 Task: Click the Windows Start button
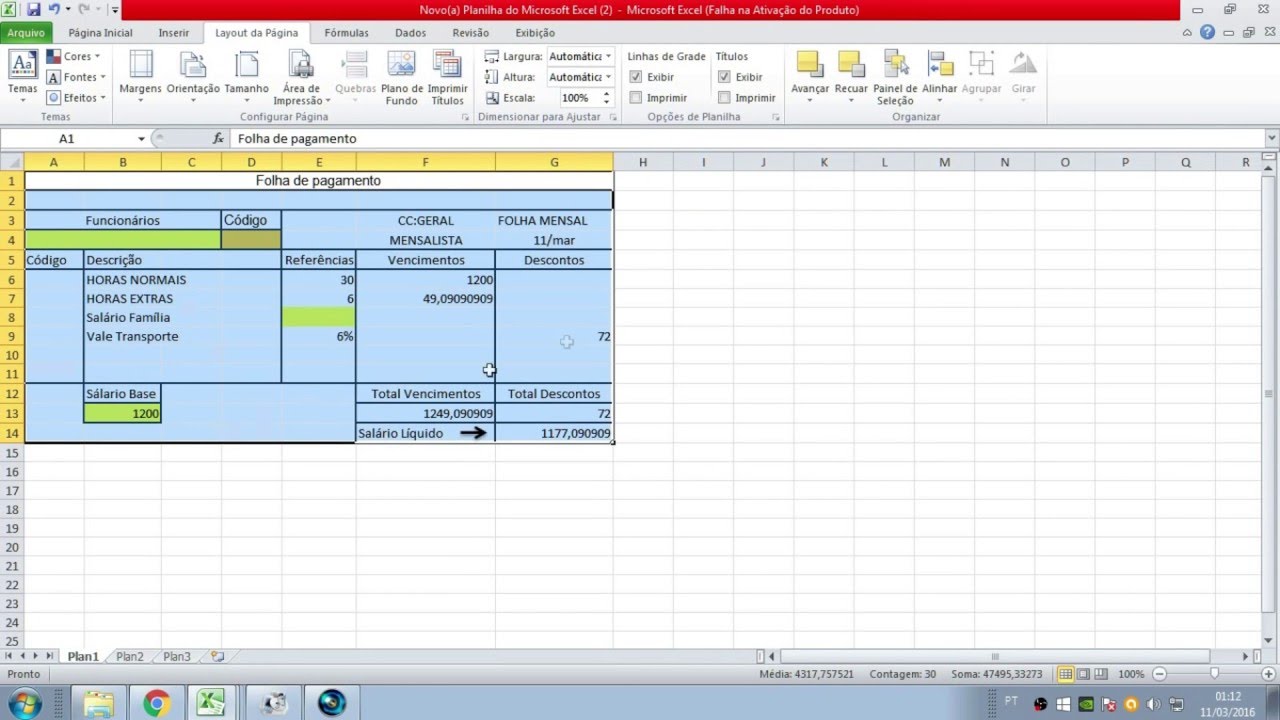click(x=23, y=703)
